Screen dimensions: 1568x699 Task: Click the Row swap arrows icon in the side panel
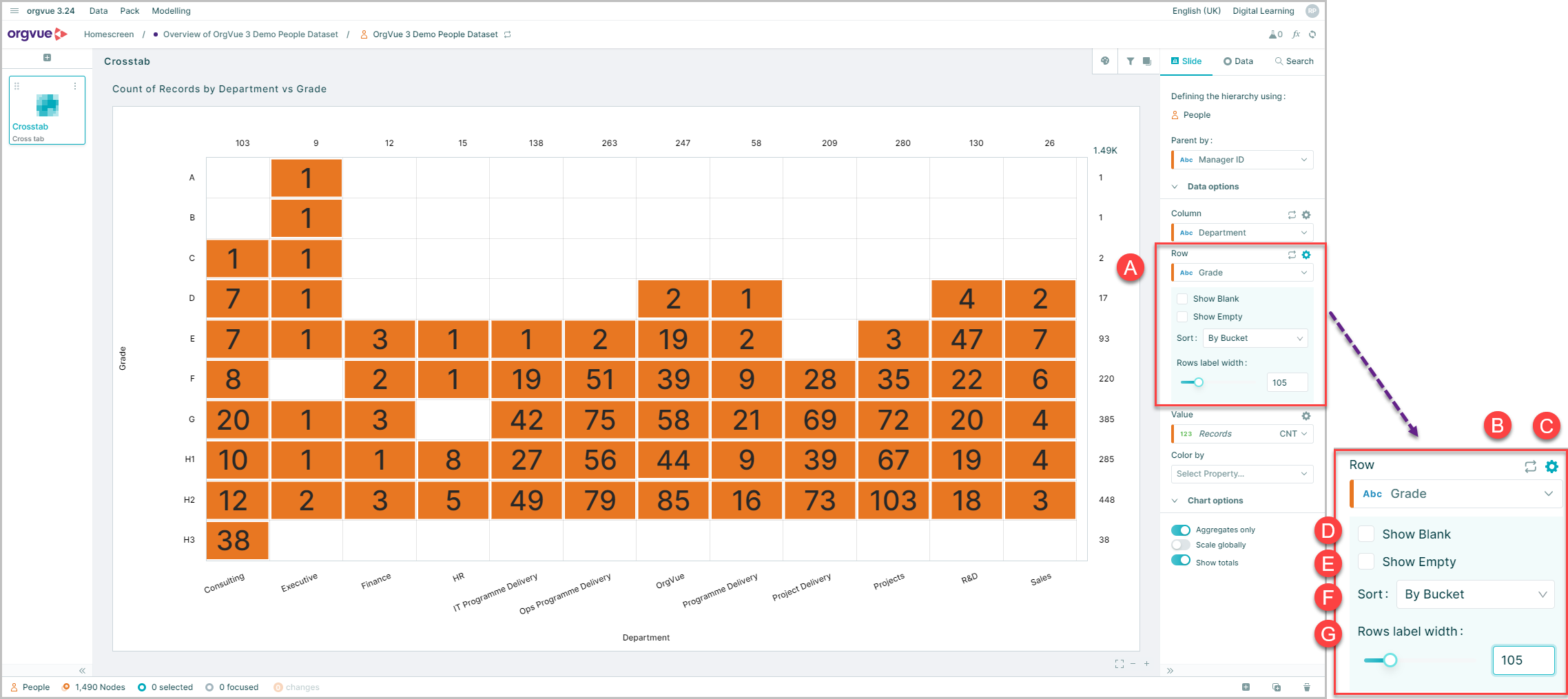tap(1292, 255)
